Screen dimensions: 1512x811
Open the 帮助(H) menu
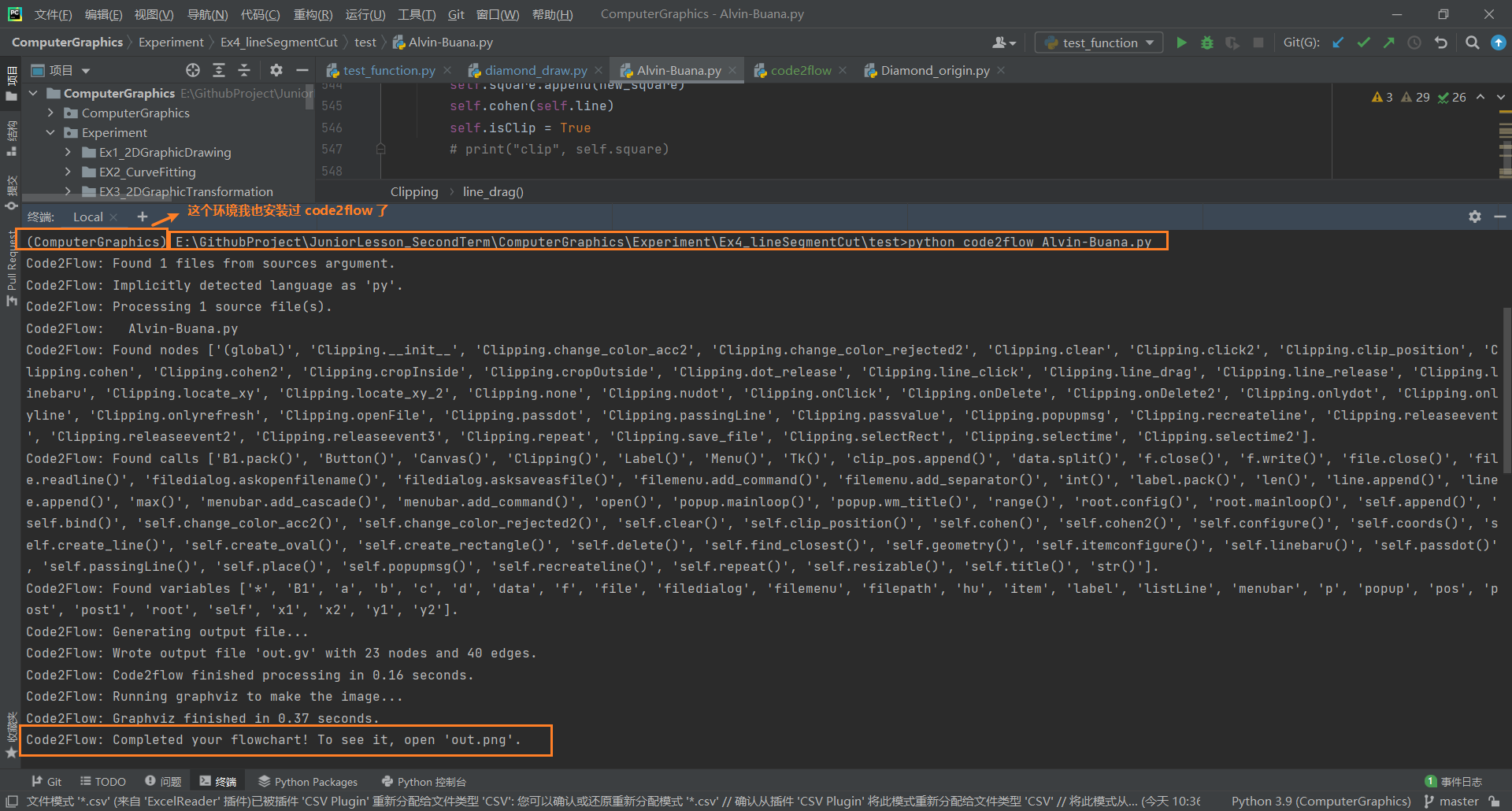coord(552,14)
